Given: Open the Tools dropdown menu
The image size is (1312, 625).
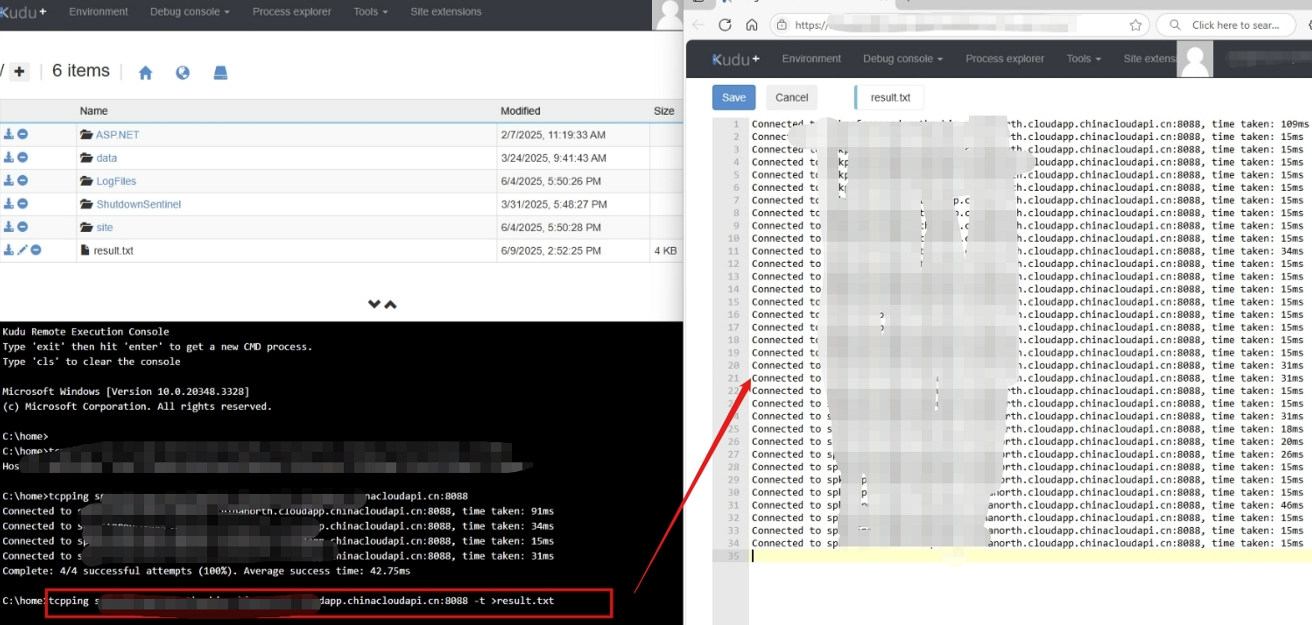Looking at the screenshot, I should (x=1083, y=59).
